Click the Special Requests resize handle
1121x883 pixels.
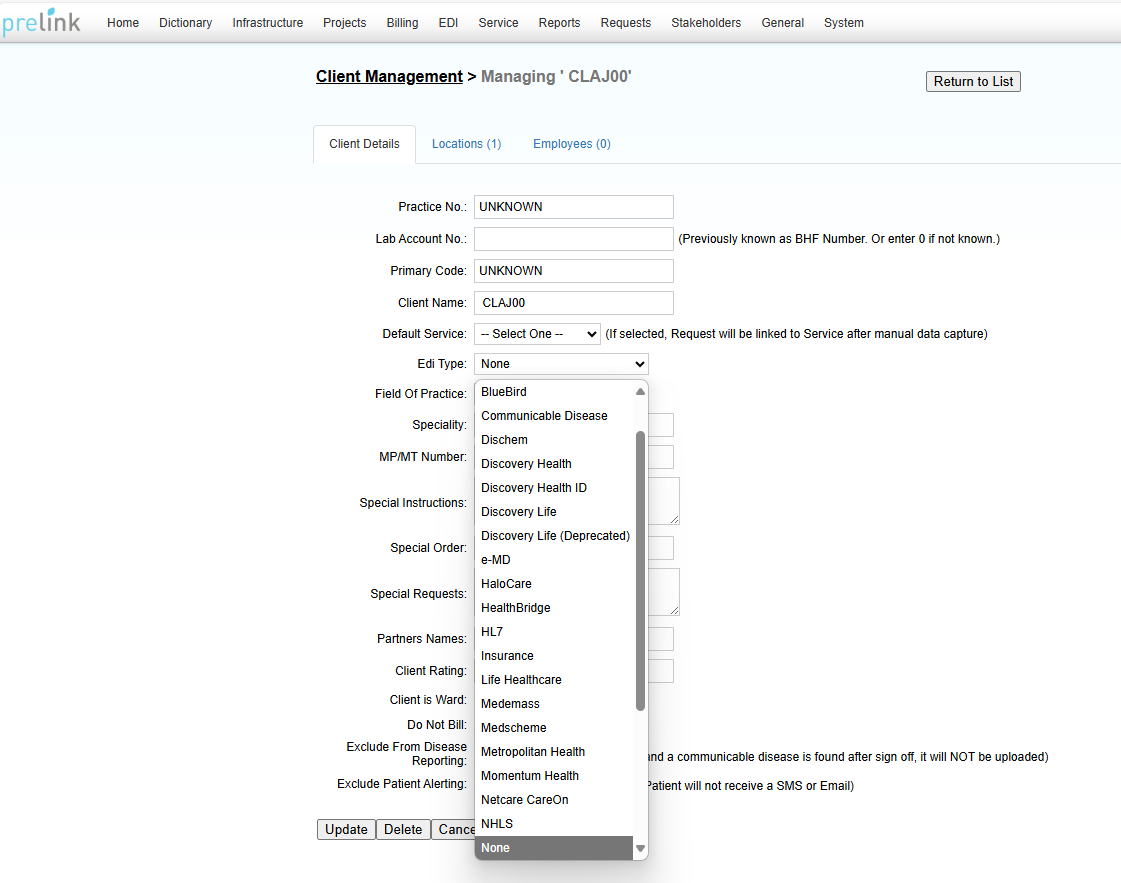[x=674, y=610]
